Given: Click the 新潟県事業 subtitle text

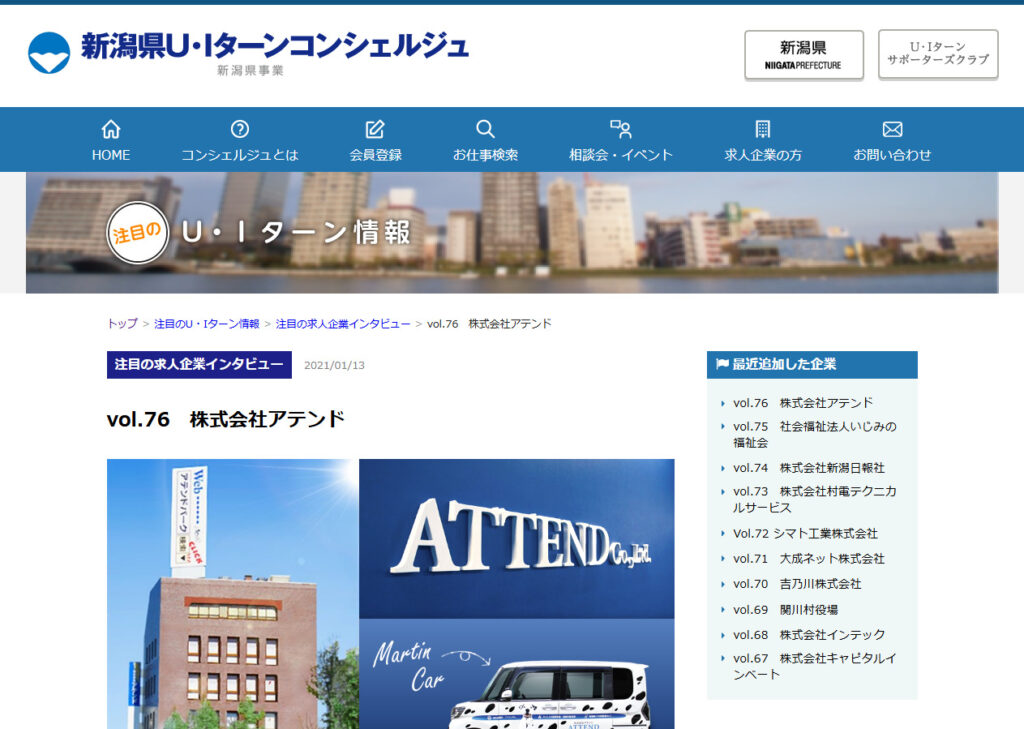Looking at the screenshot, I should tap(250, 71).
